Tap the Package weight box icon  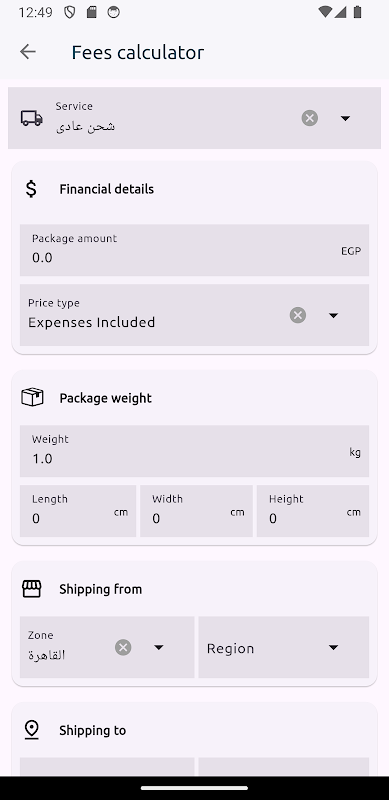coord(32,397)
